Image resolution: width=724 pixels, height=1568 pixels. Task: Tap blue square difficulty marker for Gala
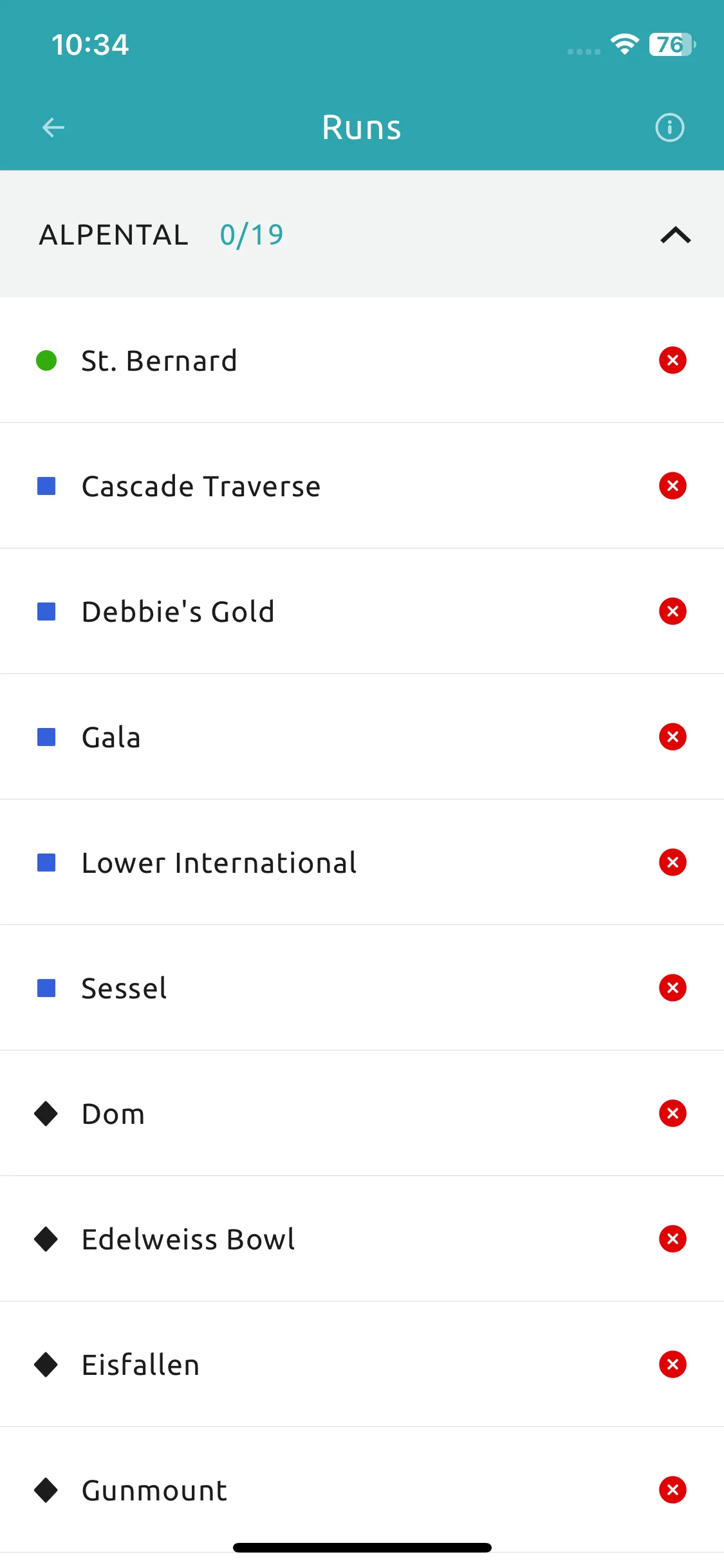46,737
